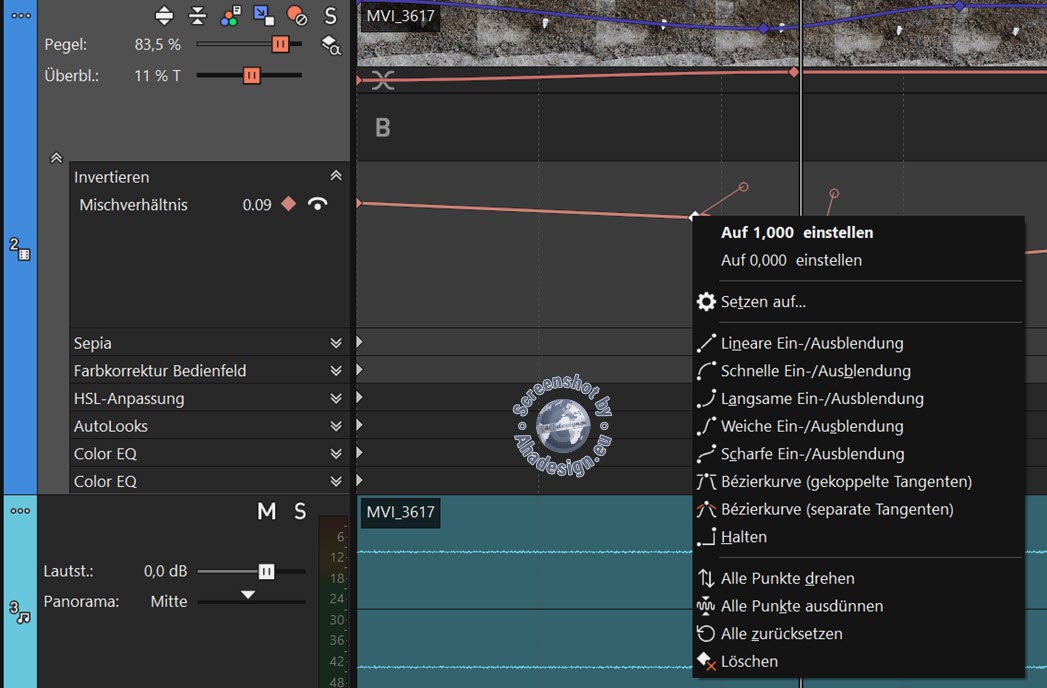Click Löschen to delete the point
The image size is (1047, 688).
click(x=858, y=662)
